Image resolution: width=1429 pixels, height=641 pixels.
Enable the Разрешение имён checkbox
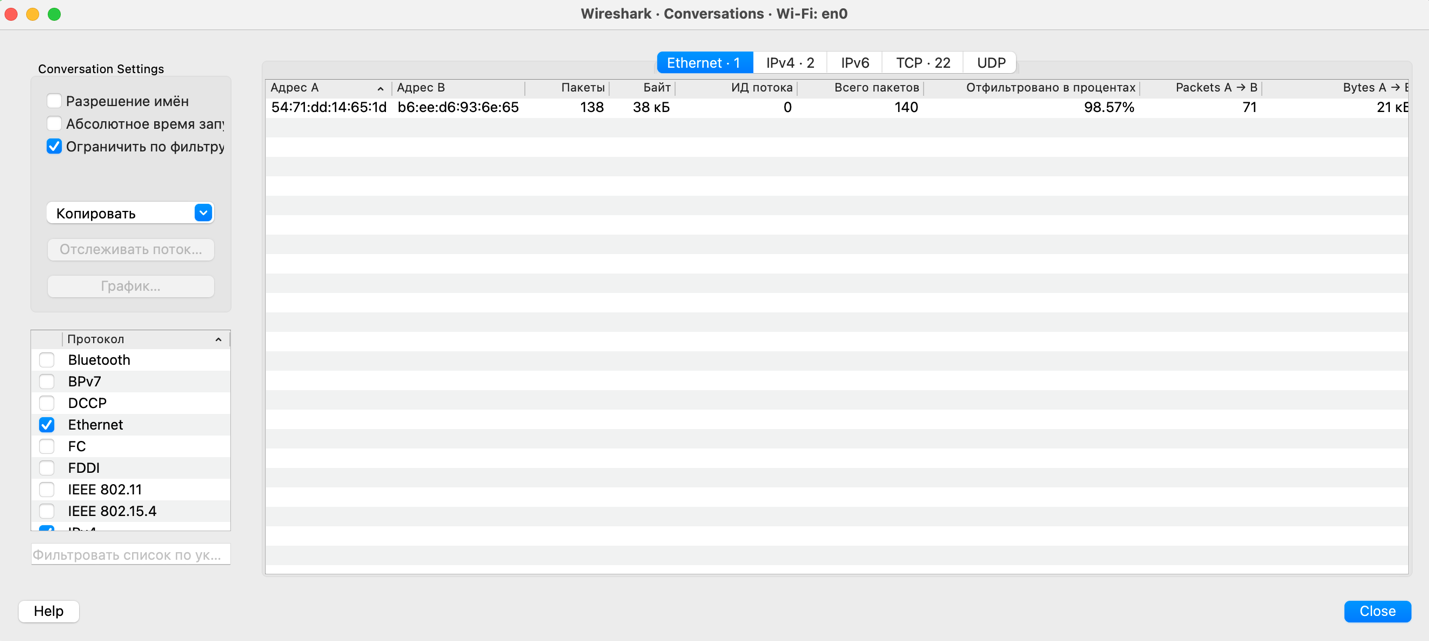pyautogui.click(x=54, y=101)
